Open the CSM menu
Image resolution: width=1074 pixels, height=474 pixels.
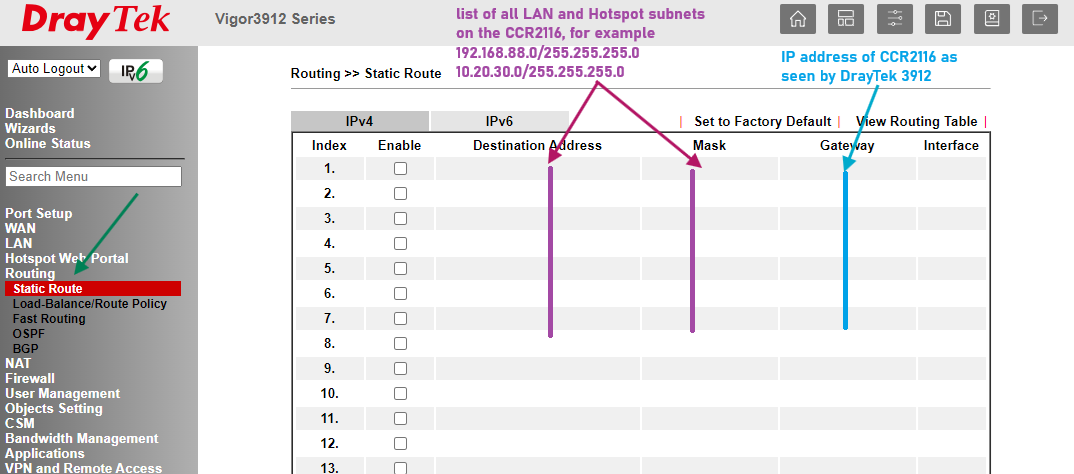click(x=20, y=424)
